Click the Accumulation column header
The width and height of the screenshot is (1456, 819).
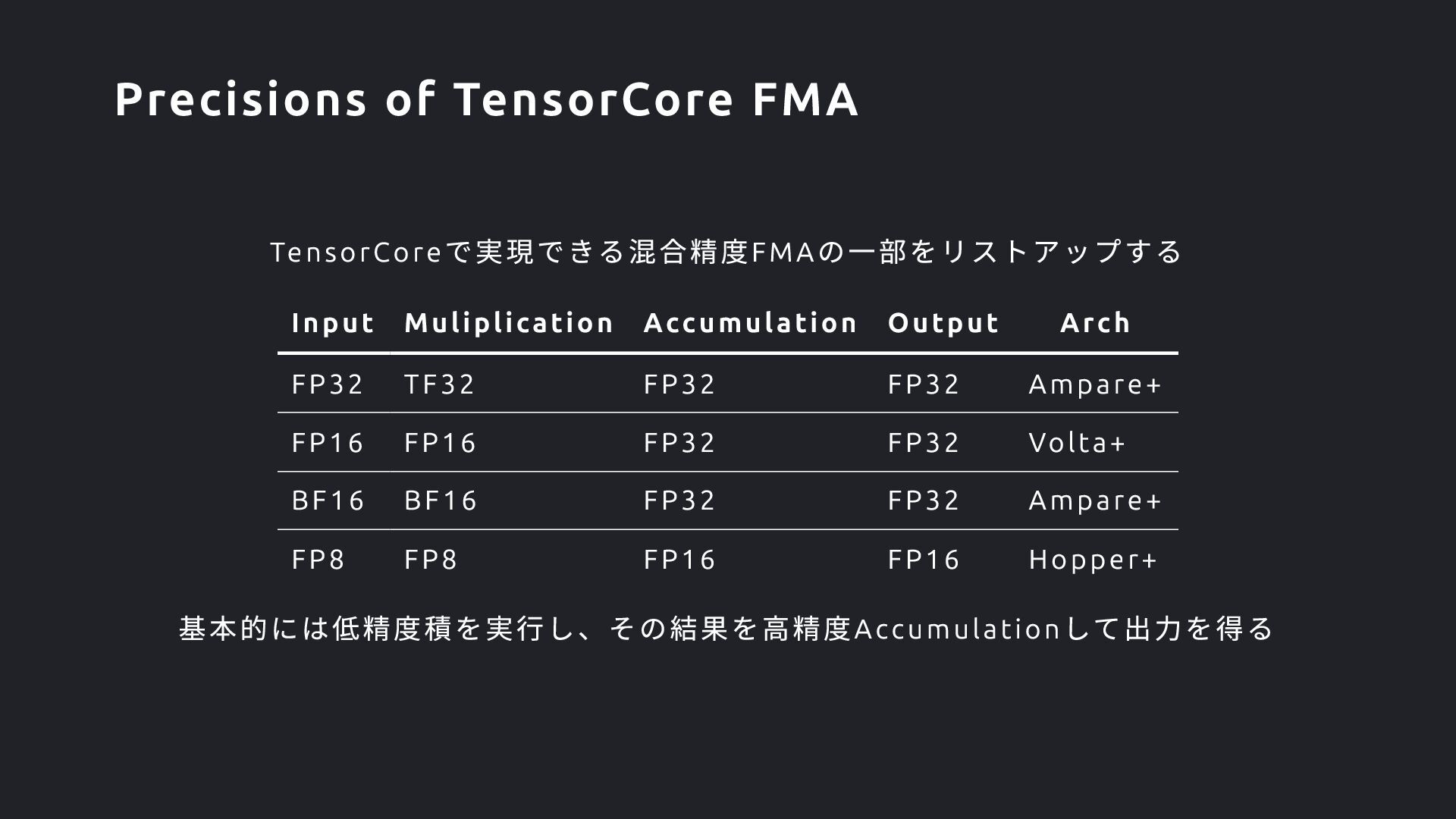[750, 323]
